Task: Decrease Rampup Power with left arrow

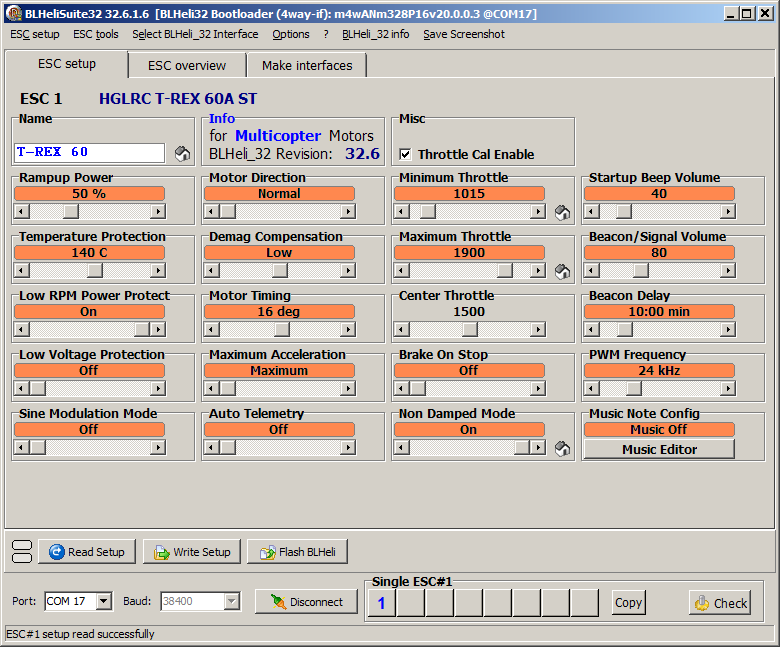Action: pyautogui.click(x=21, y=212)
